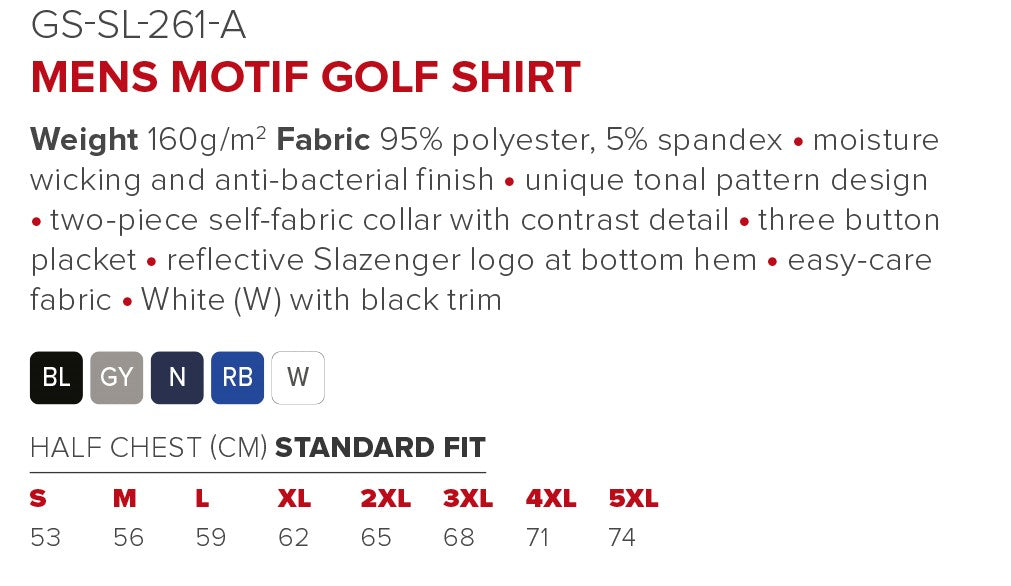Pick the navy N color swatch
Screen dimensions: 1011x586
tap(177, 377)
